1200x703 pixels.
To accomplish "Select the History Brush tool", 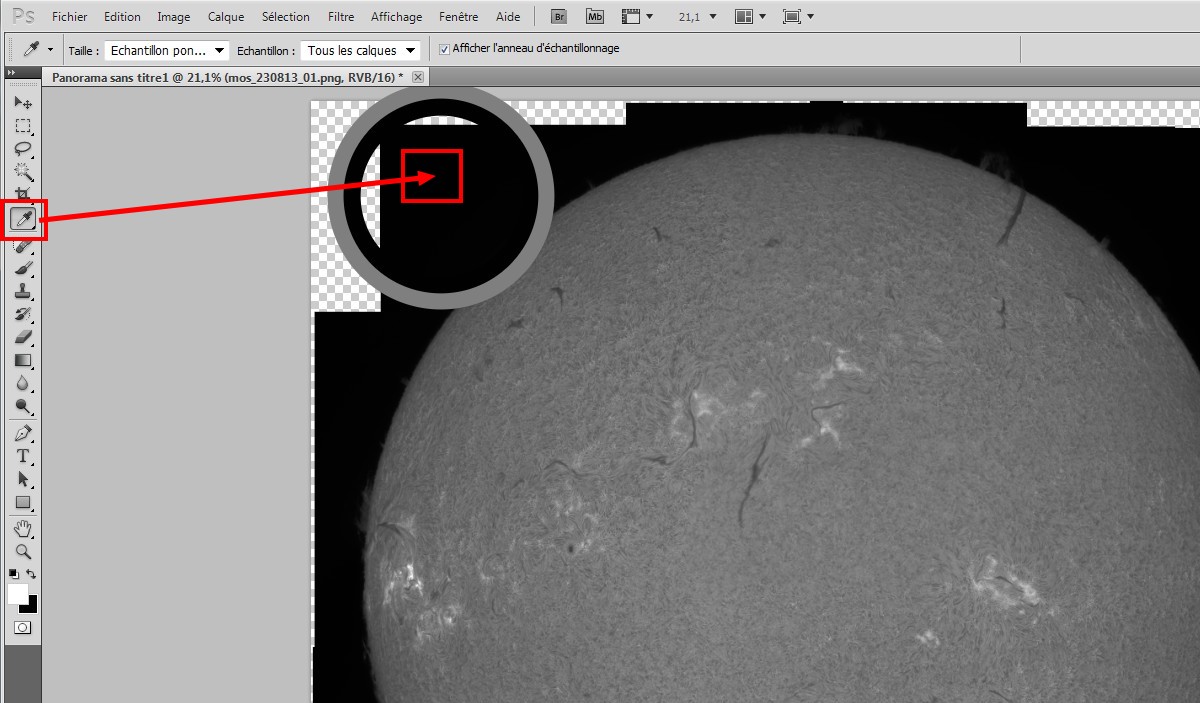I will pos(22,314).
